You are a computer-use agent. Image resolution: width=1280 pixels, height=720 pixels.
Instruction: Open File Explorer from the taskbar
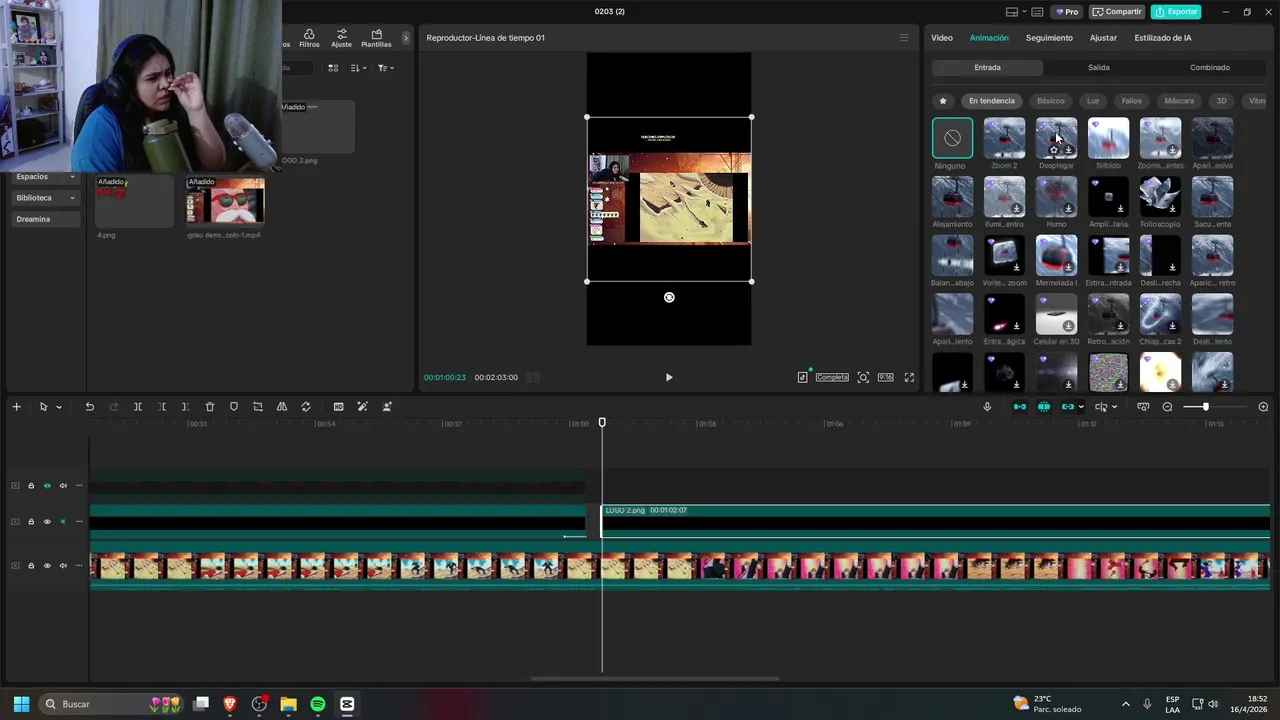click(x=288, y=704)
